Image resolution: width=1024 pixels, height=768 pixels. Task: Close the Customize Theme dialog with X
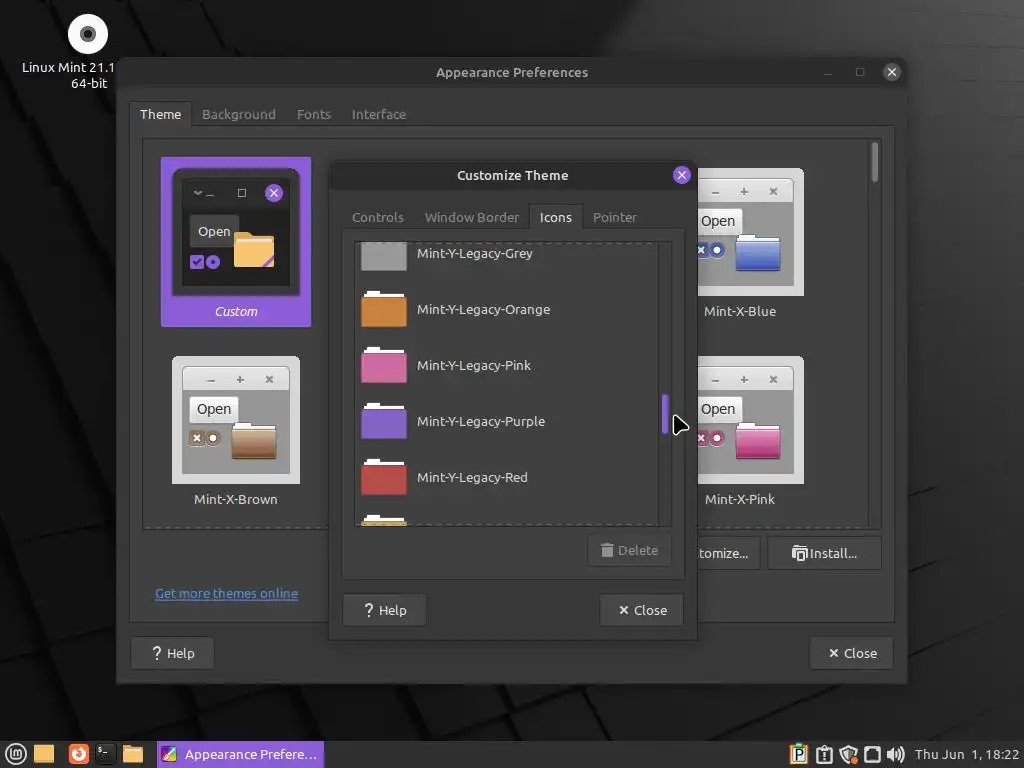(681, 175)
